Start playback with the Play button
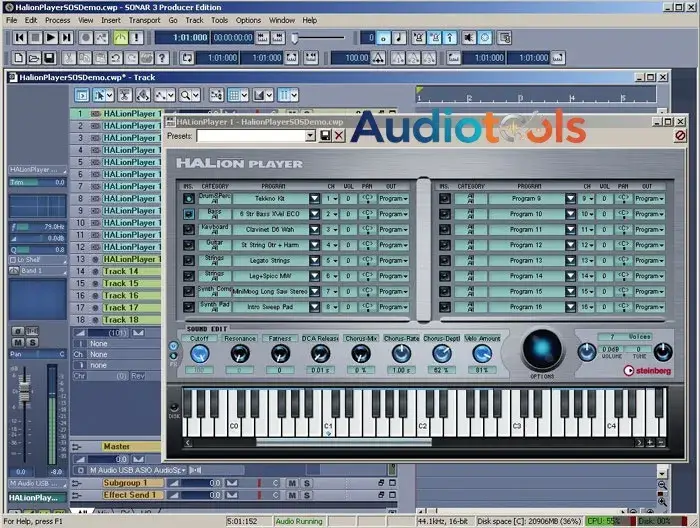Screen dimensions: 700x528 click(51, 37)
